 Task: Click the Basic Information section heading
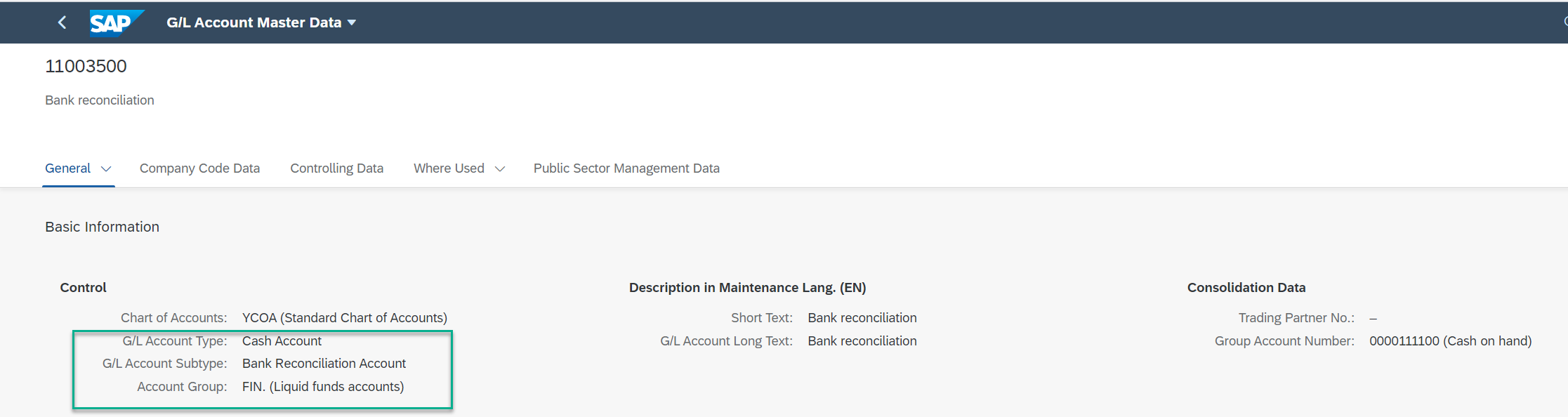(102, 227)
